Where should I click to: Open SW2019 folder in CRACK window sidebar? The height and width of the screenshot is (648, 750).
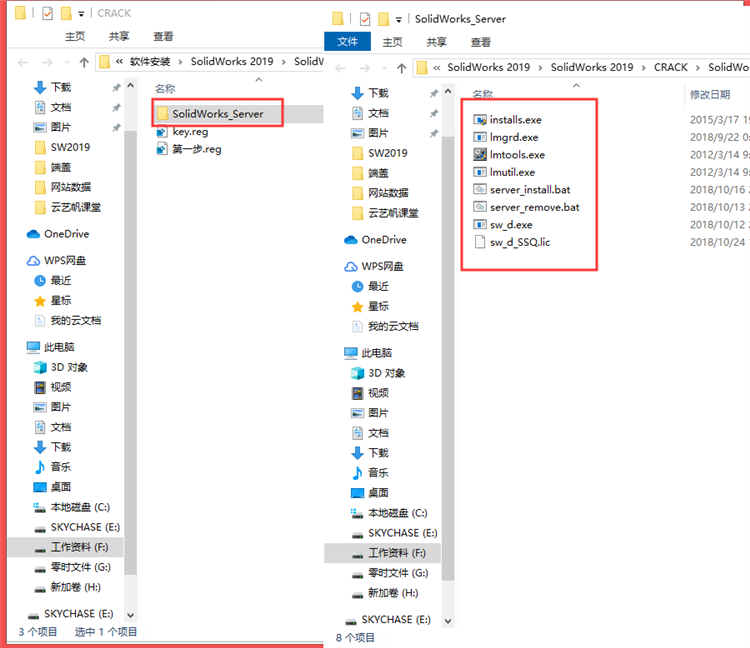point(62,147)
